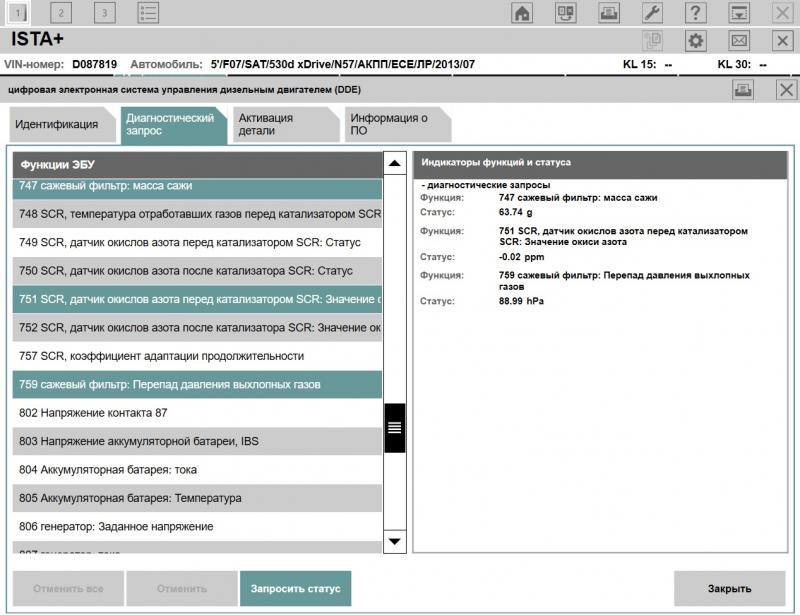Open the Активация детали tab
Image resolution: width=800 pixels, height=615 pixels.
coord(286,125)
